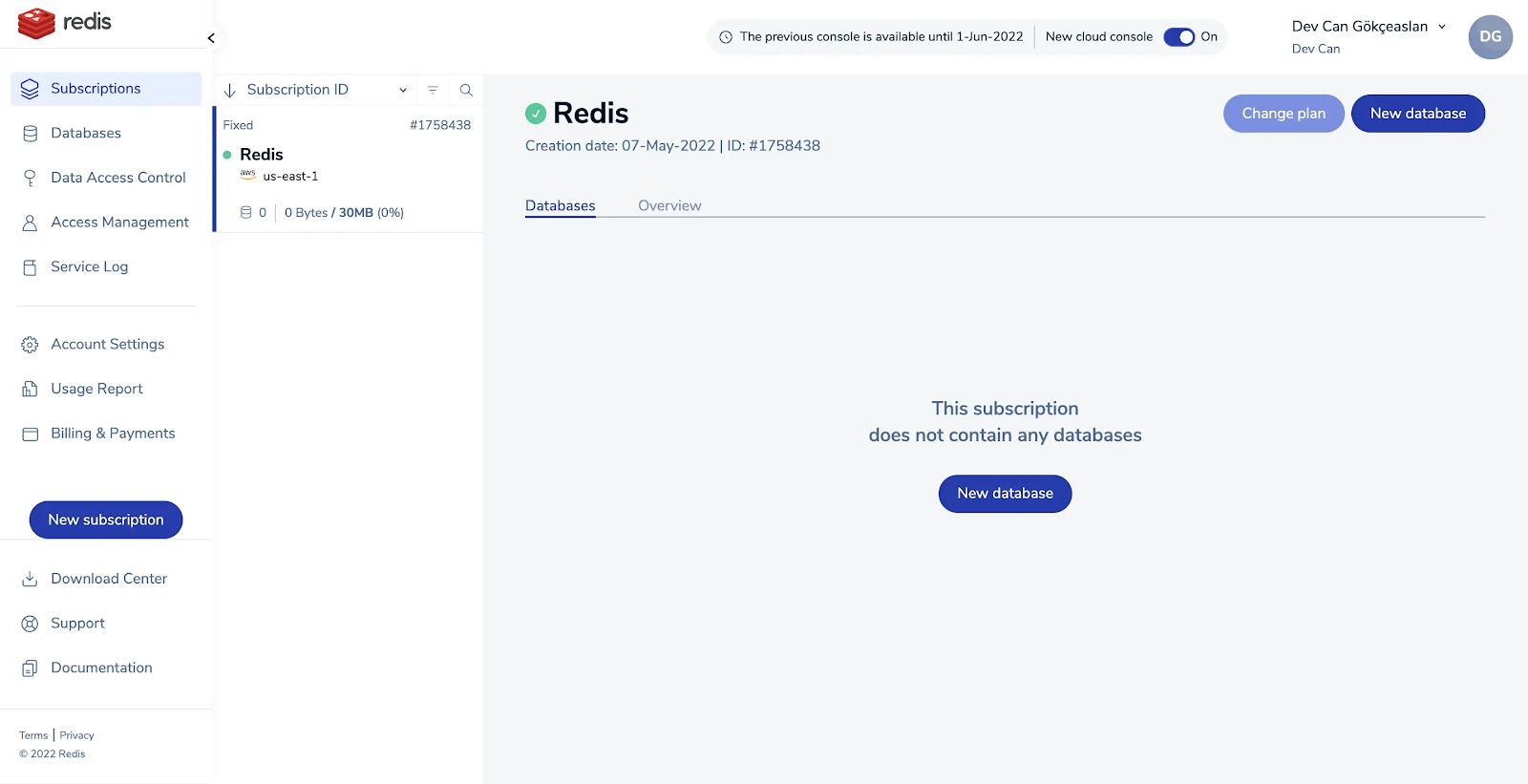The image size is (1528, 784).
Task: Click the us-east-1 region label
Action: click(x=290, y=177)
